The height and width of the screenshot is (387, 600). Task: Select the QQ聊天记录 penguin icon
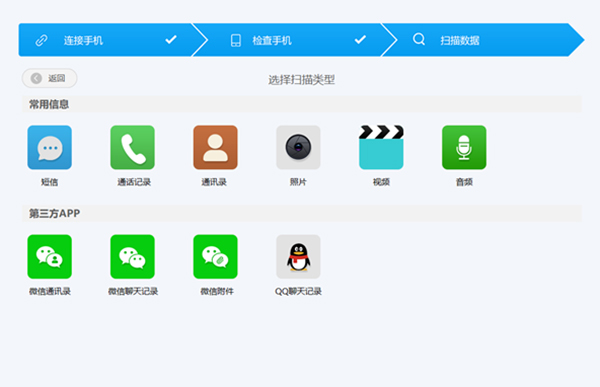[298, 256]
